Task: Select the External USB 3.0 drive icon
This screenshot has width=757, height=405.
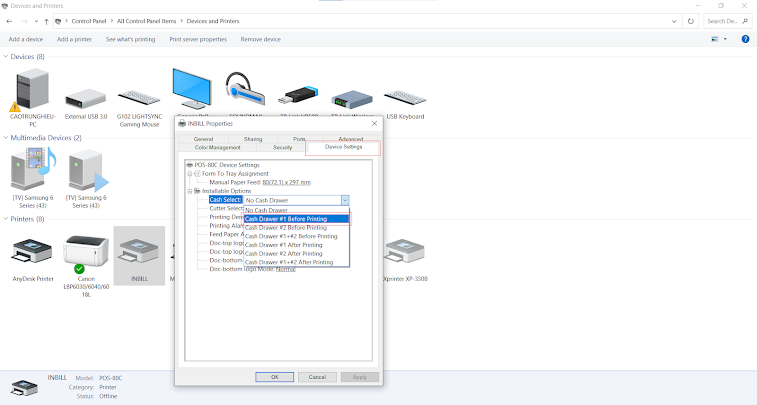Action: tap(85, 98)
